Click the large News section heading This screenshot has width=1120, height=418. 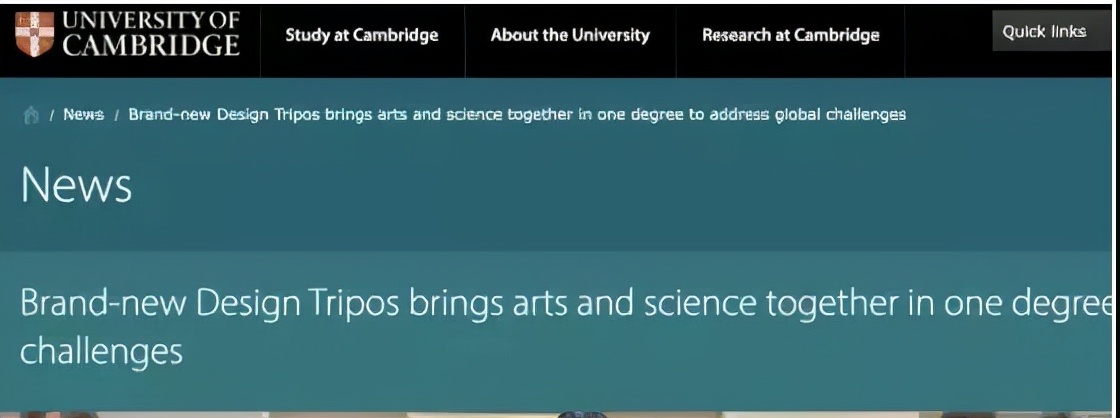point(76,185)
